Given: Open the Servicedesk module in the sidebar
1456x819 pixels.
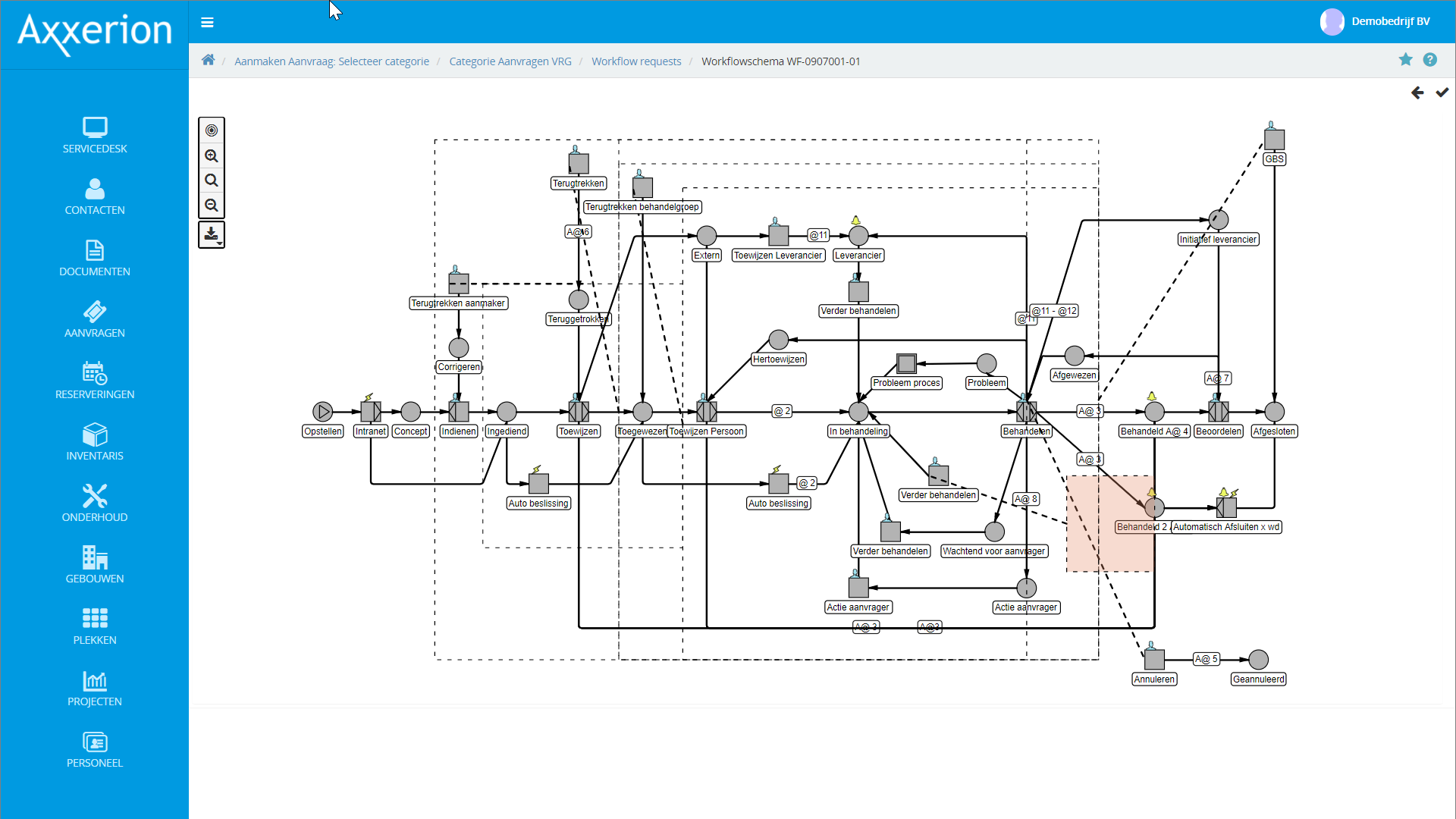Looking at the screenshot, I should click(94, 135).
